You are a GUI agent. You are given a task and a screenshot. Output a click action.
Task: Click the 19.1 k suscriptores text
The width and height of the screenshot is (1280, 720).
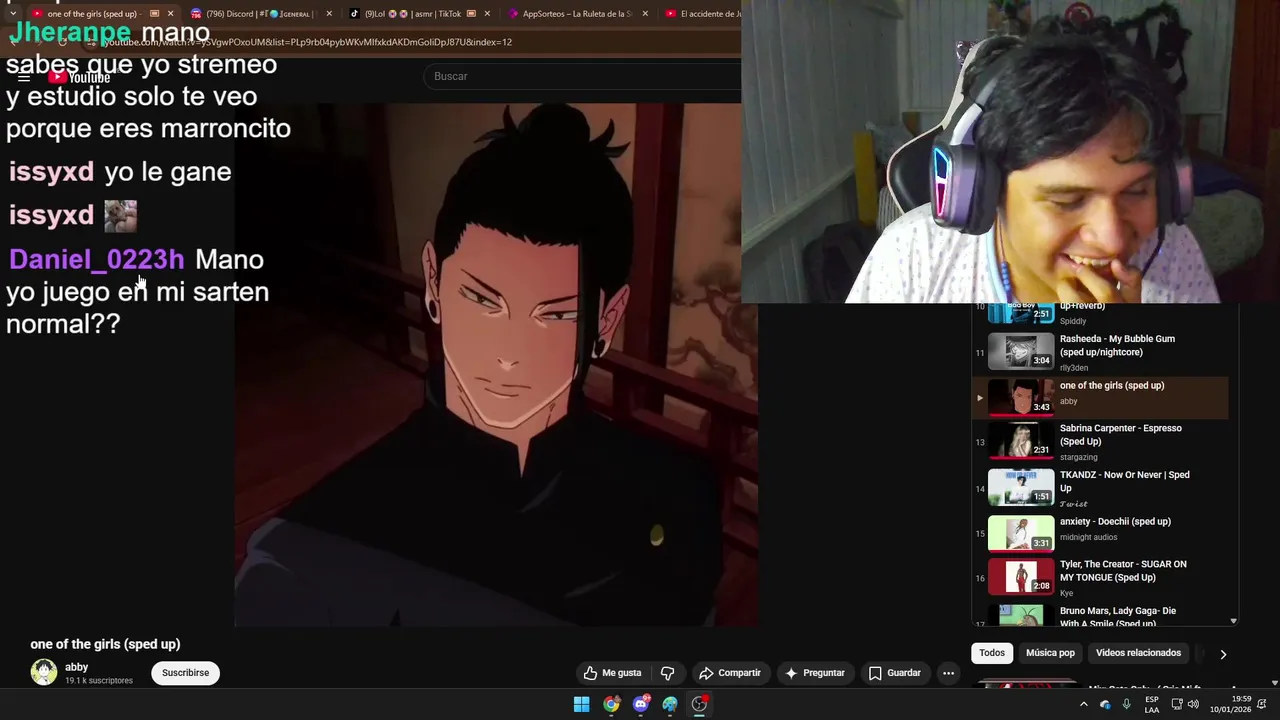99,681
